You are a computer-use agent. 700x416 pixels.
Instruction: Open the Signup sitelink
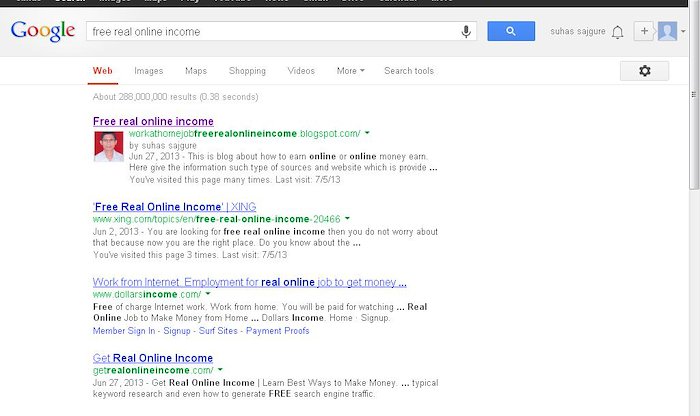(177, 331)
